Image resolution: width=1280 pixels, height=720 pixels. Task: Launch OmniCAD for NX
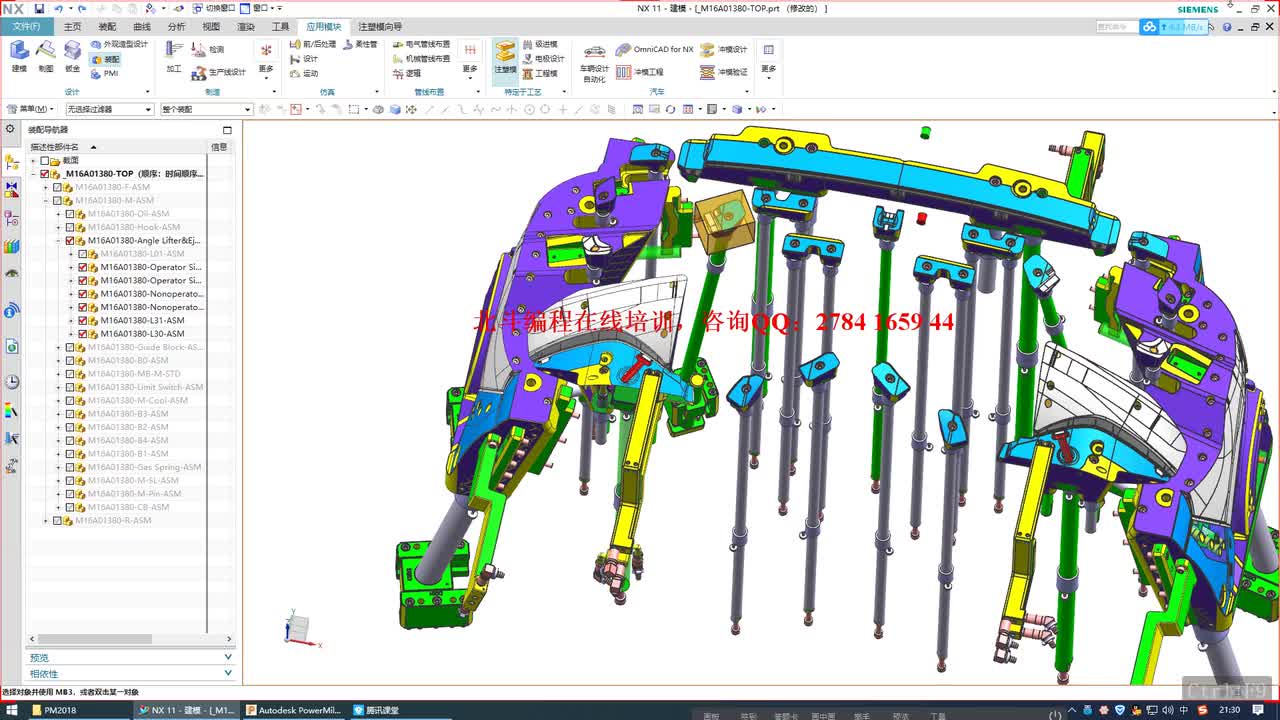point(655,49)
